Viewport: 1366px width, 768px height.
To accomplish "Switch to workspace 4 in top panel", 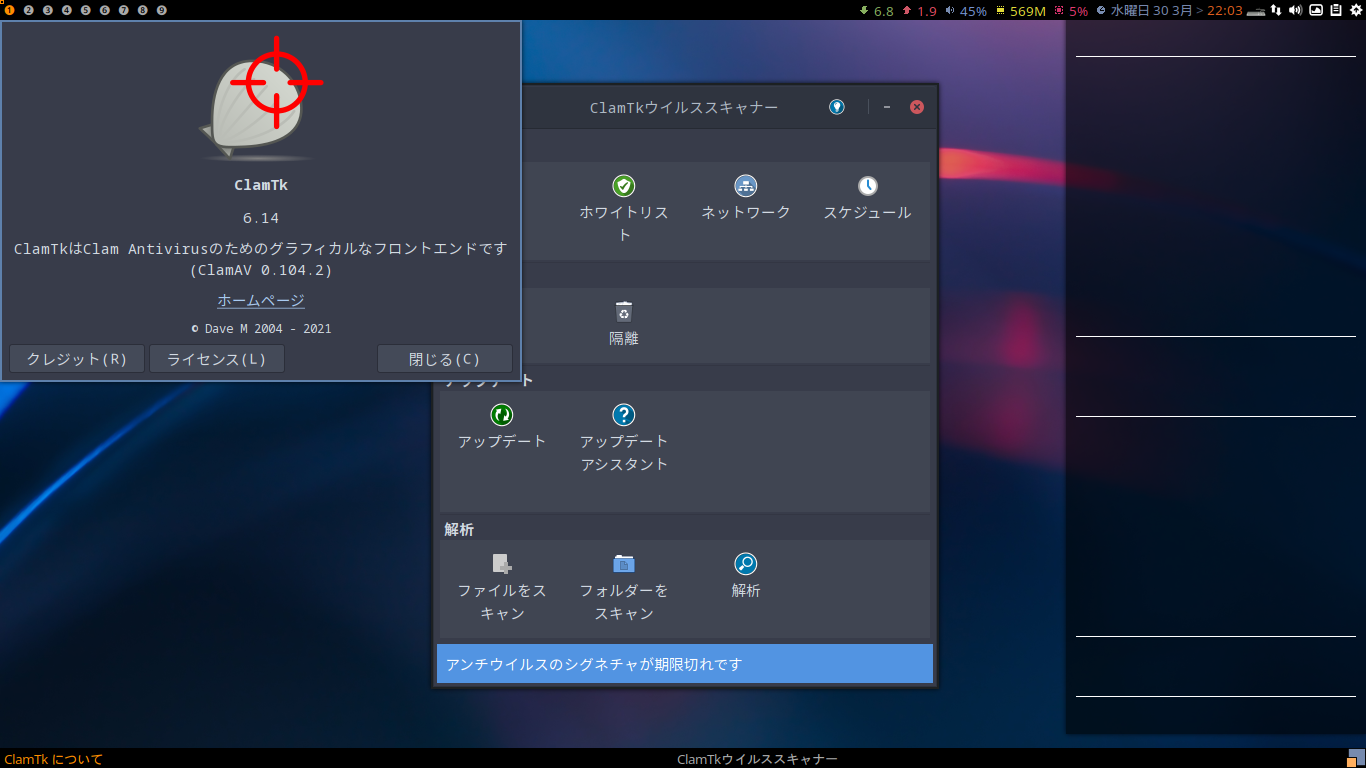I will coord(67,10).
